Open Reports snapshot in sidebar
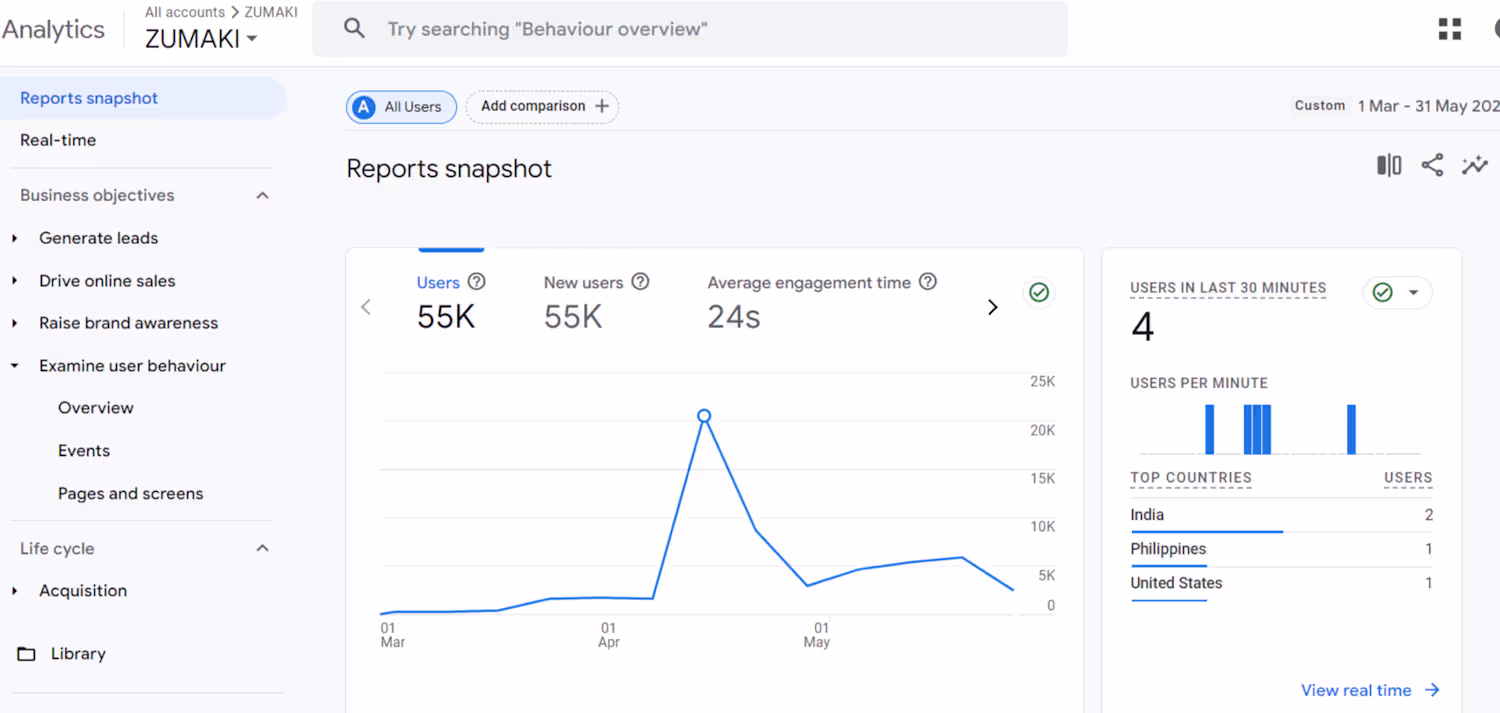The width and height of the screenshot is (1500, 713). (89, 98)
